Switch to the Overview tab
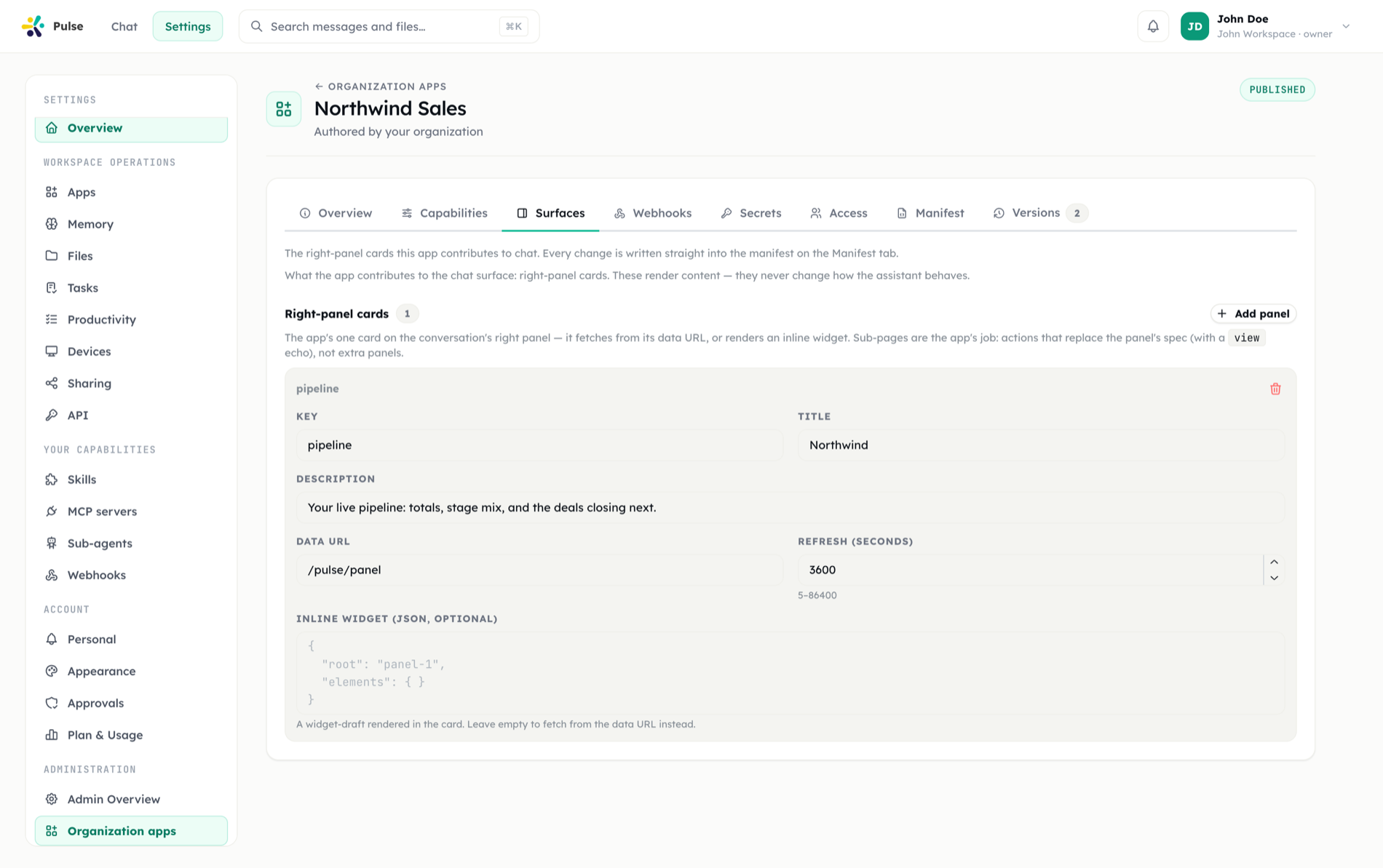 pyautogui.click(x=336, y=213)
